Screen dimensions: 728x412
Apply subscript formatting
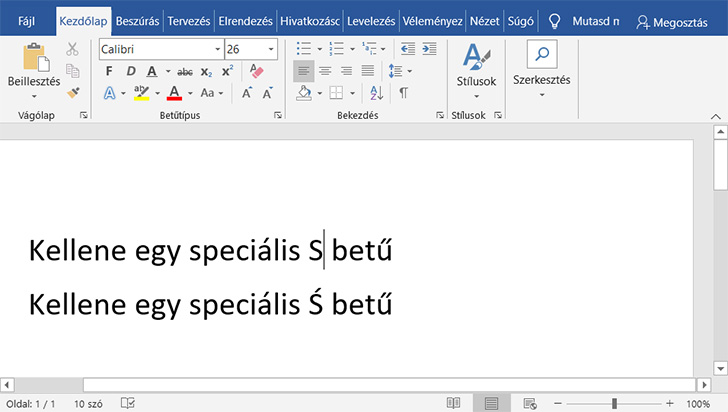[x=206, y=71]
